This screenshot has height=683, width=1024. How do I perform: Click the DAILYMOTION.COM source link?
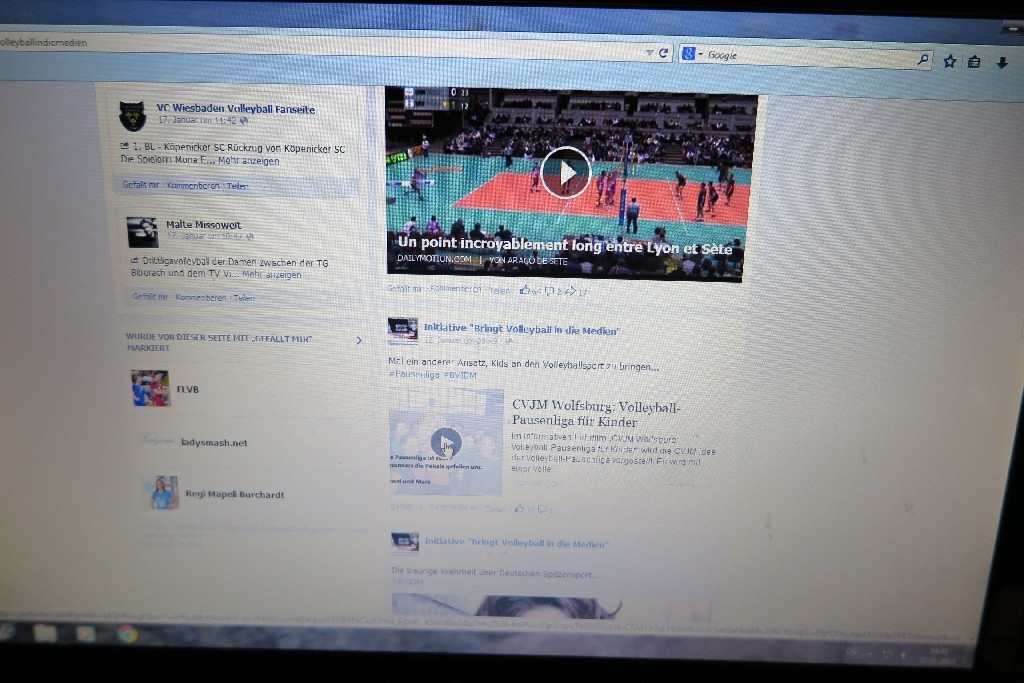(x=434, y=259)
